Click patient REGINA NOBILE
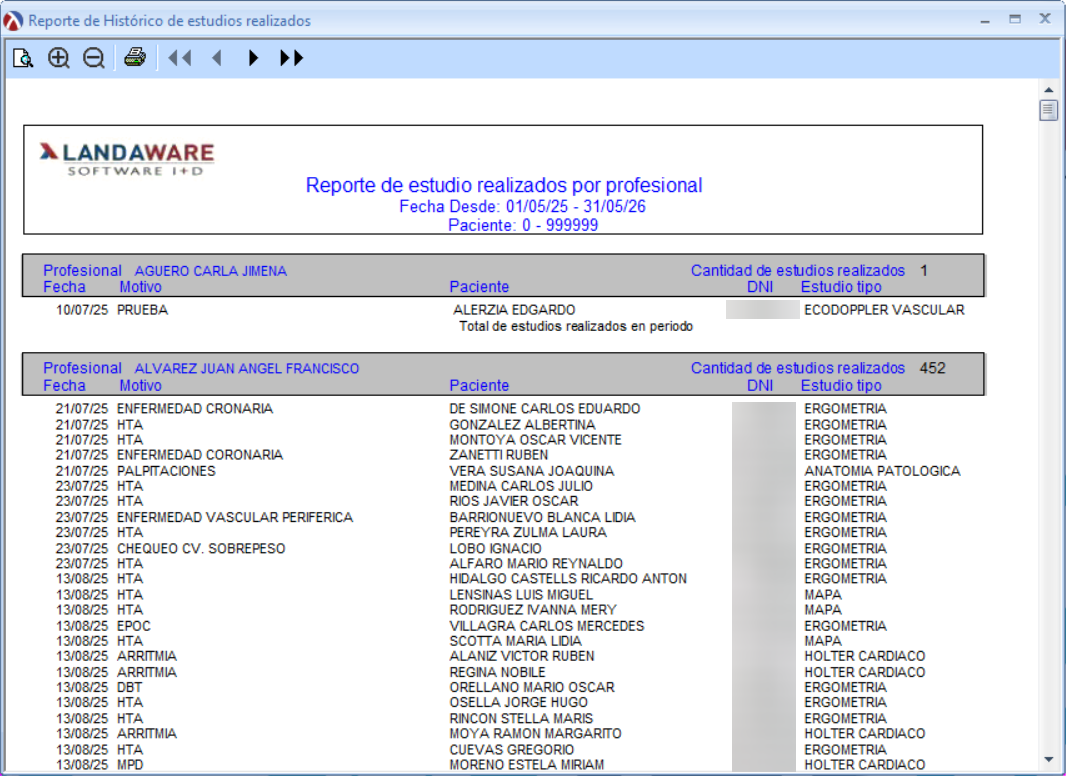Viewport: 1066px width, 776px height. click(497, 673)
